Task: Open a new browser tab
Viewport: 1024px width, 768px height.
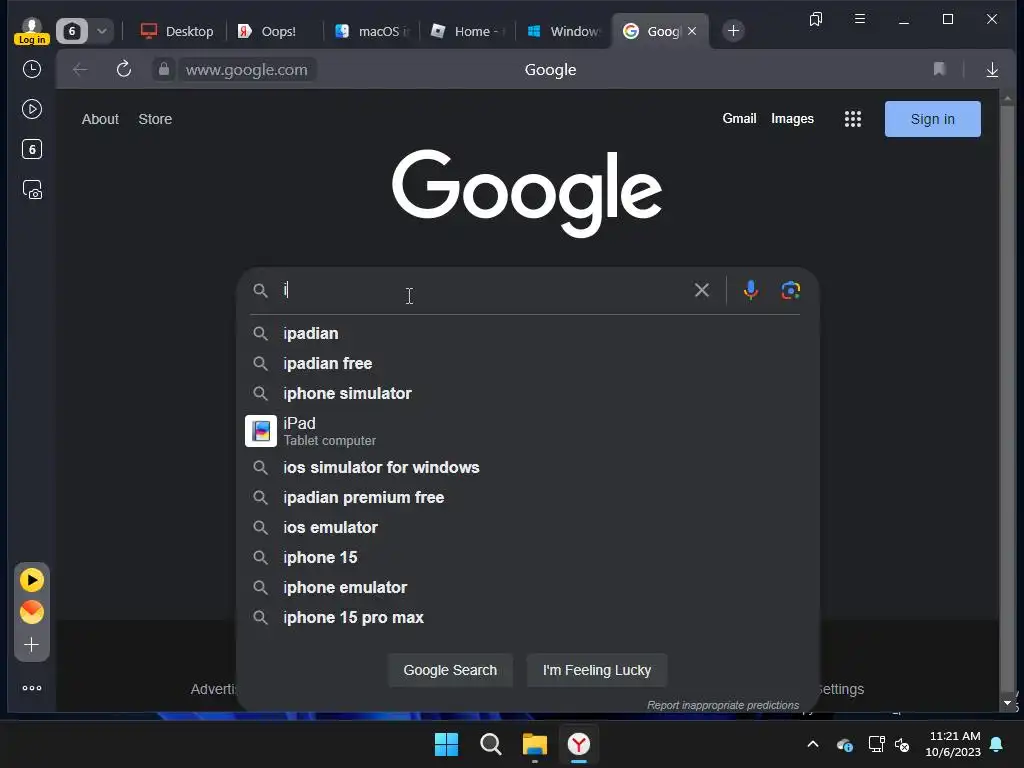Action: 733,31
